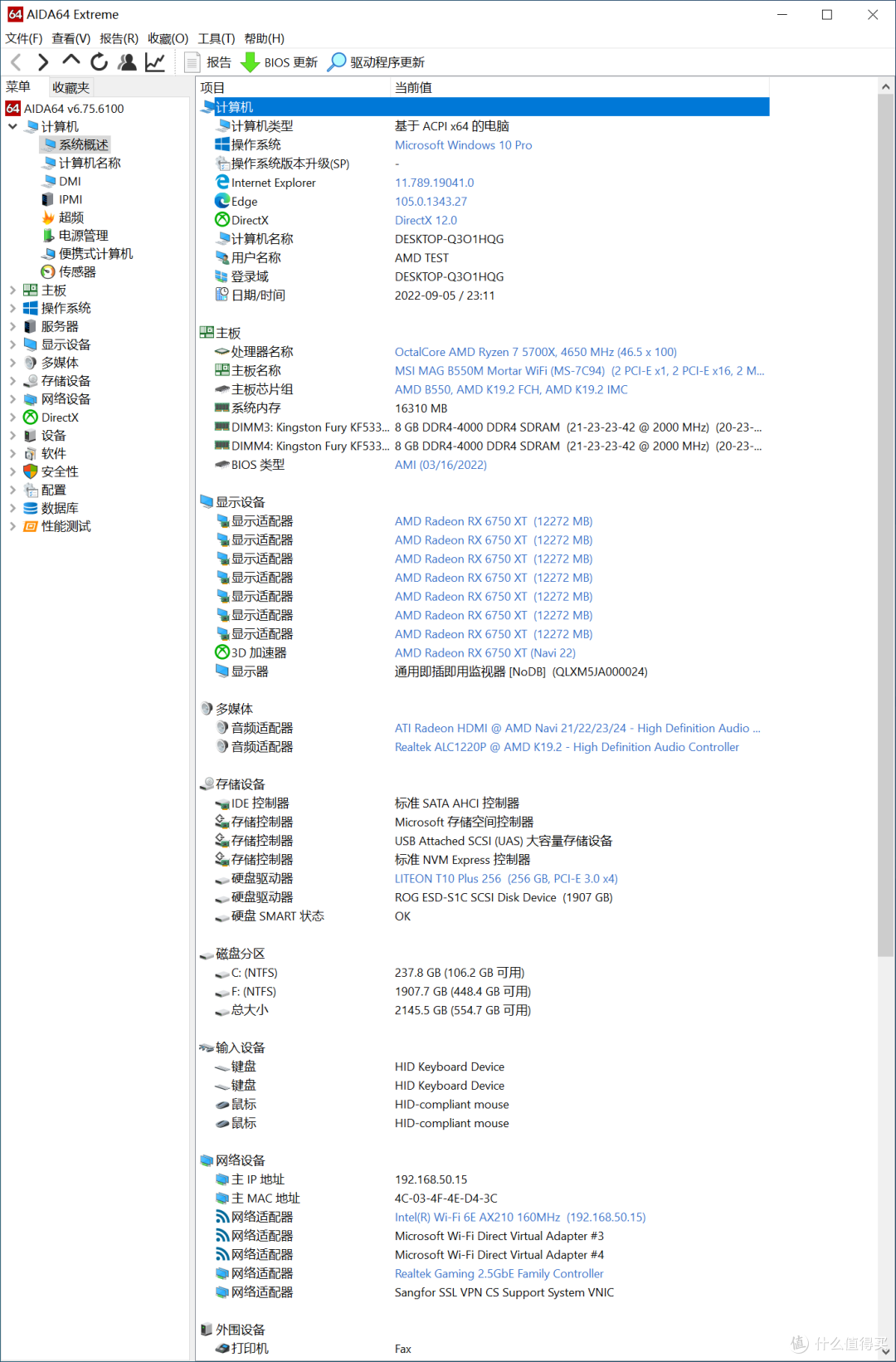
Task: Open Microsoft Windows 10 Pro link
Action: [x=463, y=145]
